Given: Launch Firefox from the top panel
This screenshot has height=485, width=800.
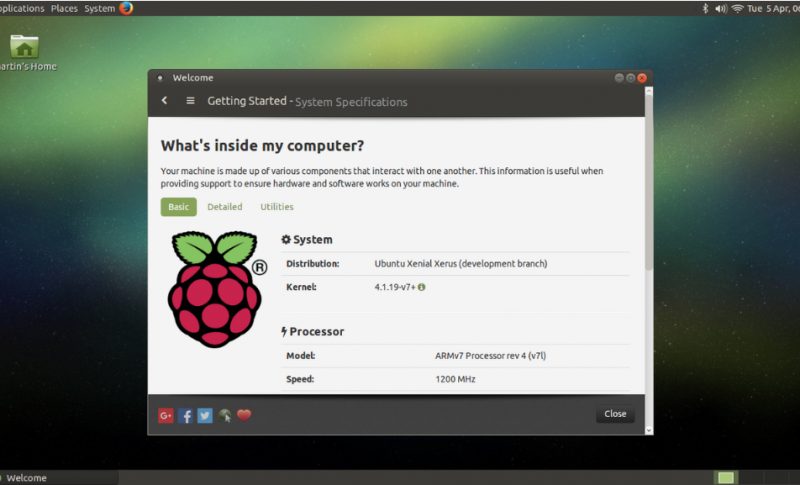Looking at the screenshot, I should coord(126,8).
